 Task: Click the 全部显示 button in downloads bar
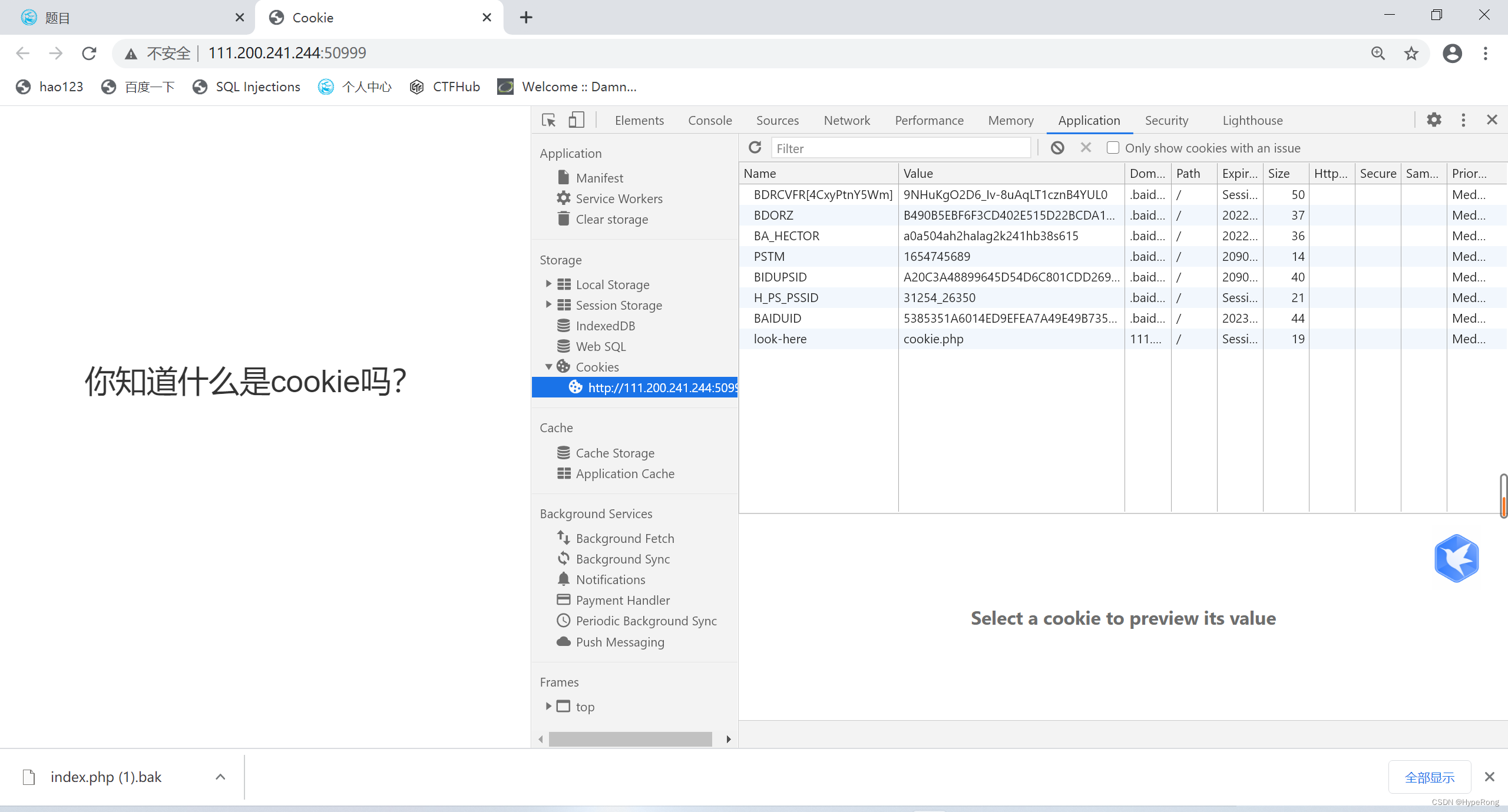point(1429,777)
